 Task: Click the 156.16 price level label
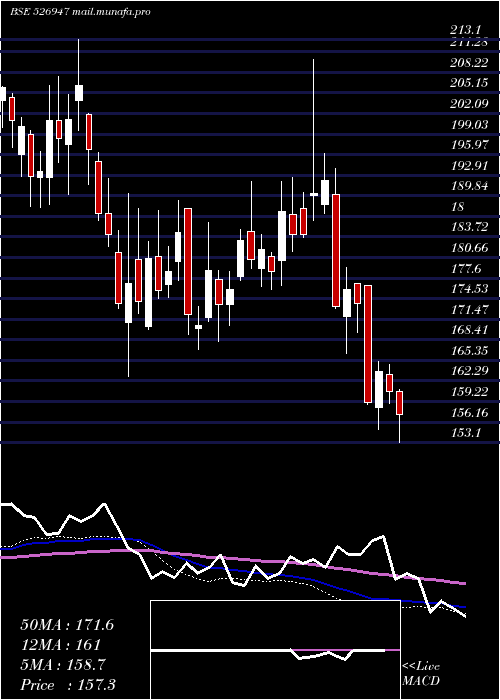click(469, 413)
